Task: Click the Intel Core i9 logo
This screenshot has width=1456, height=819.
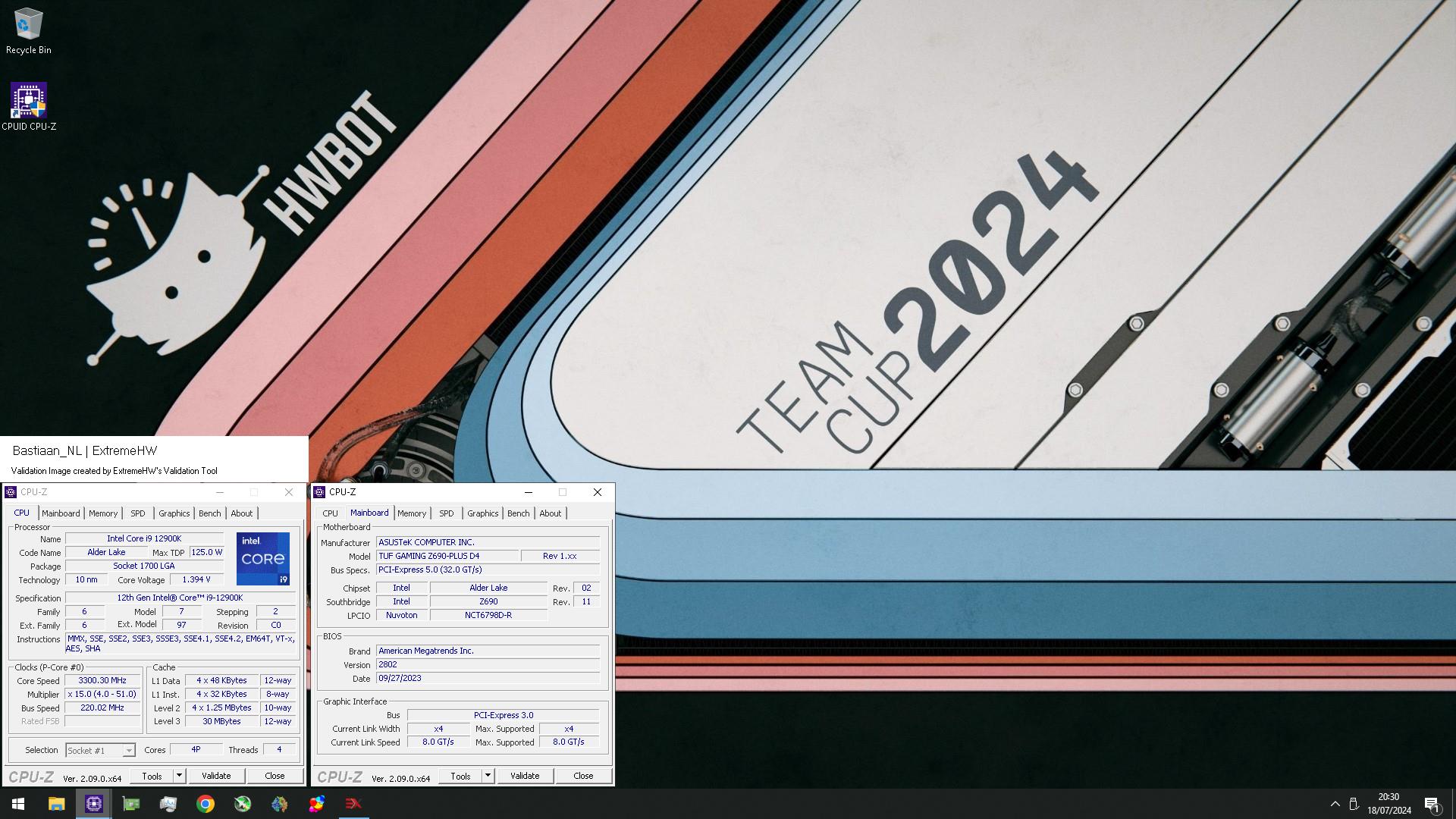Action: [x=262, y=559]
